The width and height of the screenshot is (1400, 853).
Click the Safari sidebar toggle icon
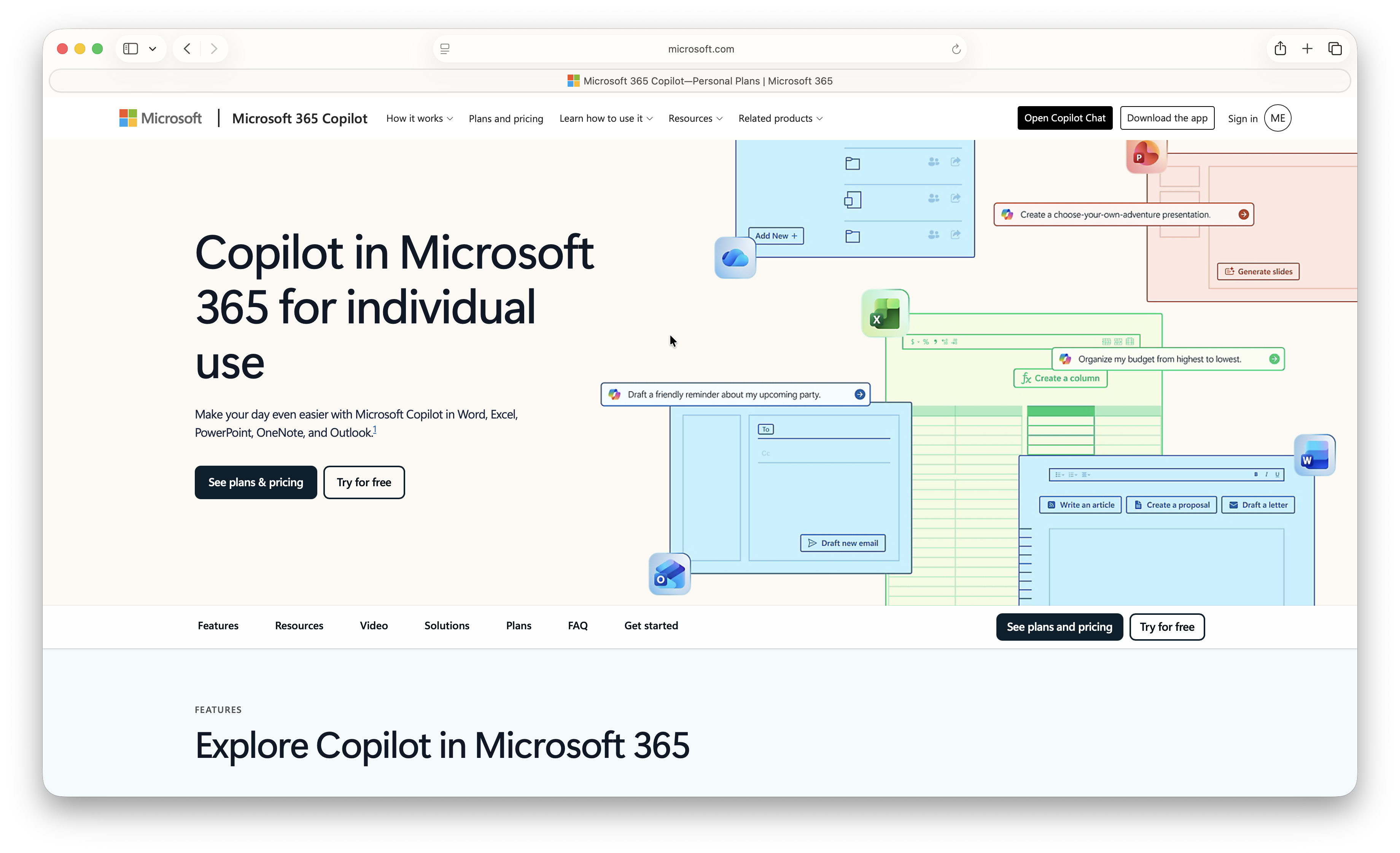coord(131,49)
